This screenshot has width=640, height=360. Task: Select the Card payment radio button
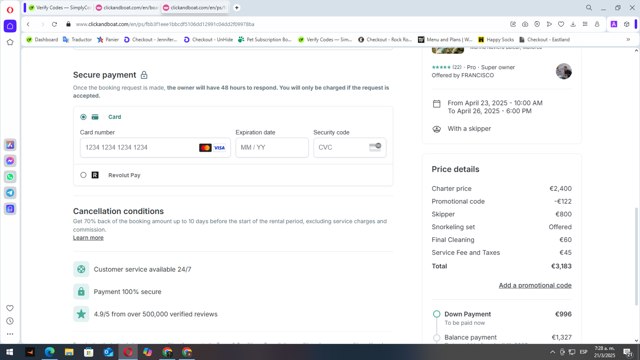coord(83,117)
